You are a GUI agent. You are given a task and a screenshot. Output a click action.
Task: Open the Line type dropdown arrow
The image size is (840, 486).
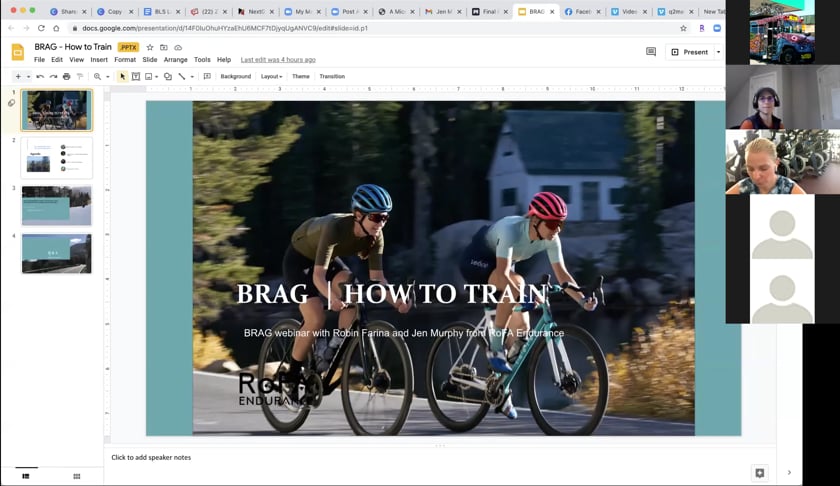(192, 77)
